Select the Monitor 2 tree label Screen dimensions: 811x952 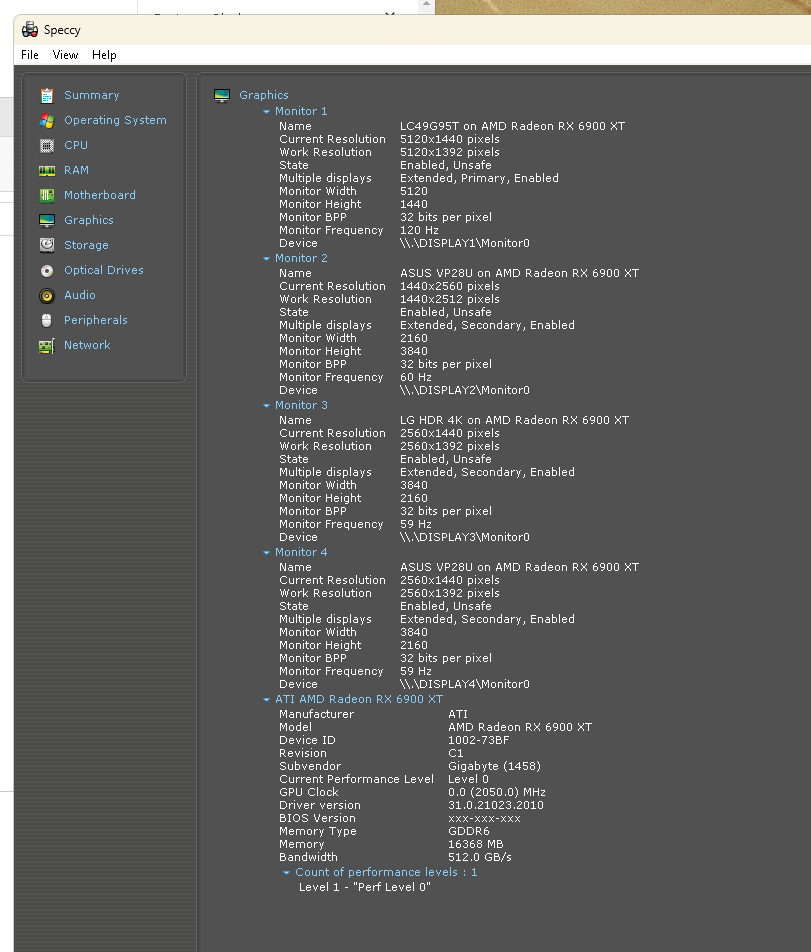pyautogui.click(x=301, y=258)
